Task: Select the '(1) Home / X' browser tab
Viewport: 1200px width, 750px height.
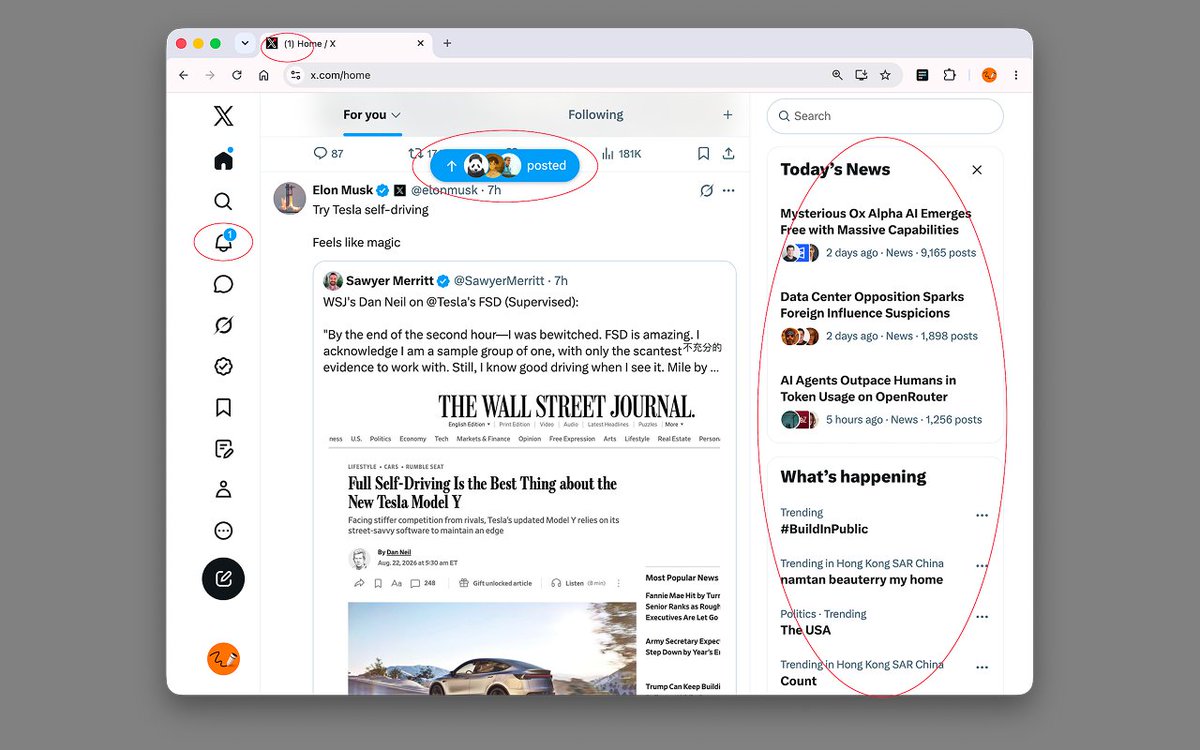Action: coord(346,43)
